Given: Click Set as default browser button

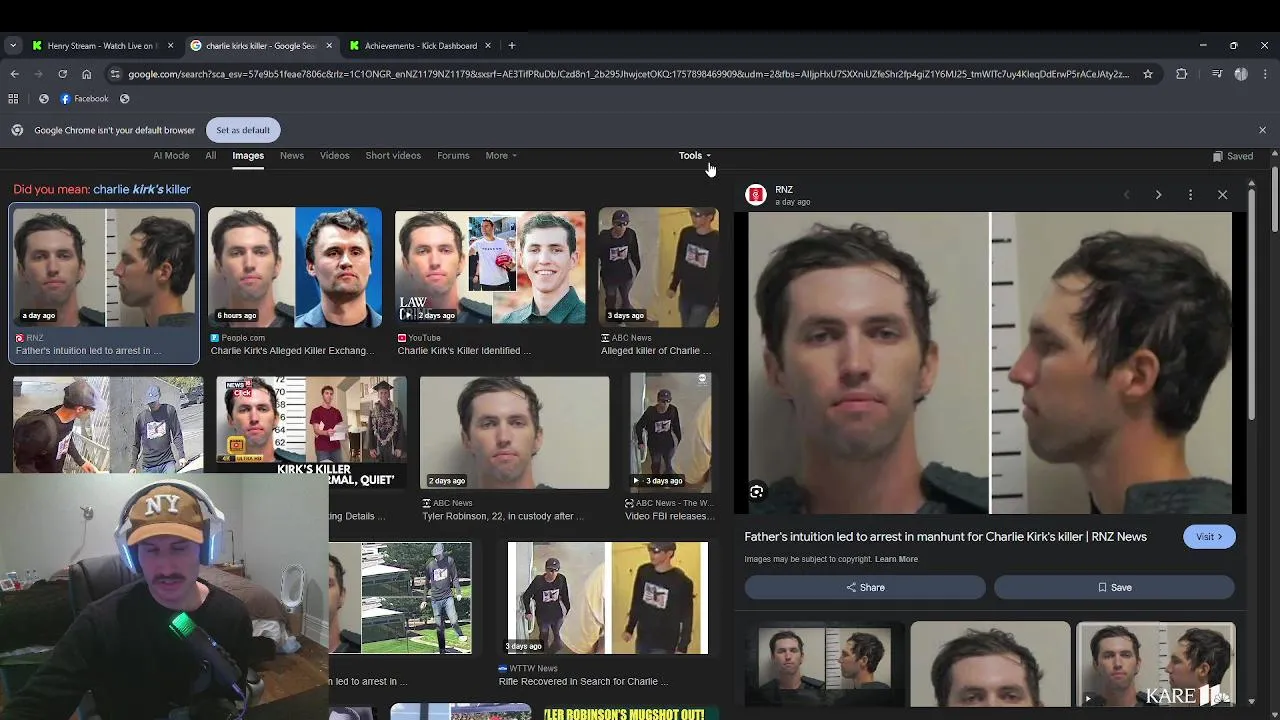Looking at the screenshot, I should (x=243, y=130).
